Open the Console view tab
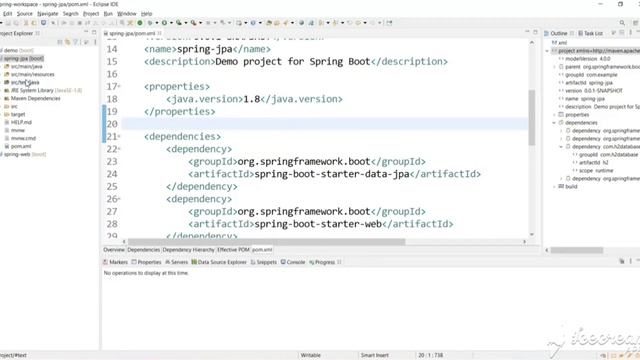The image size is (640, 360). (293, 262)
